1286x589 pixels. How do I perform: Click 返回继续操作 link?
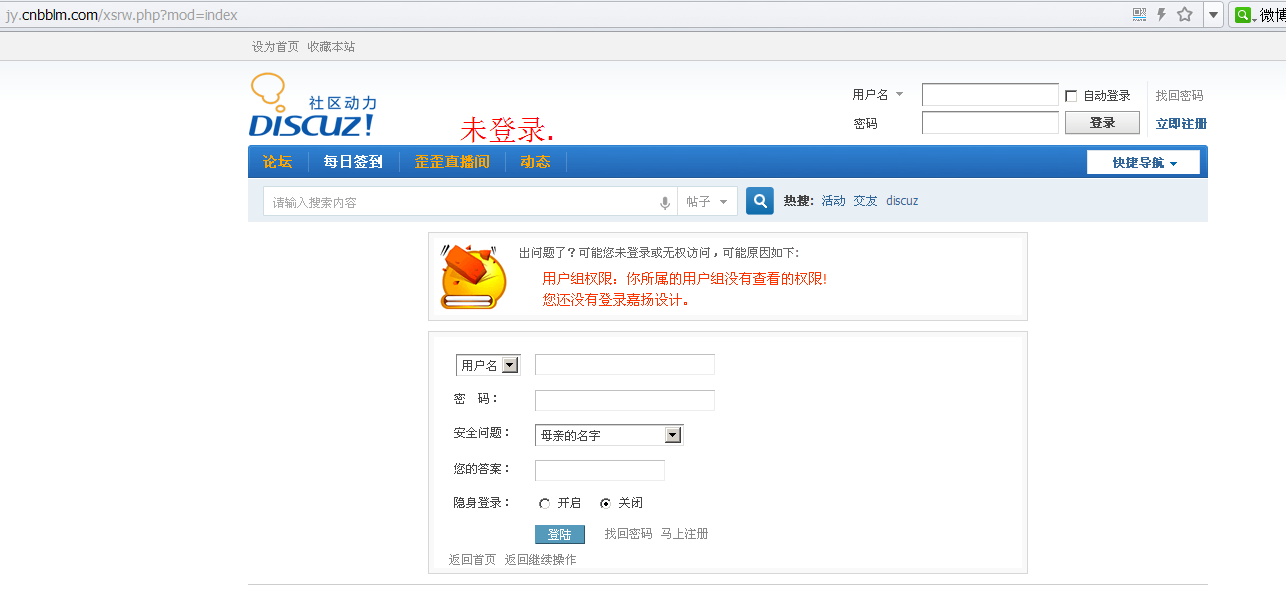pos(540,560)
